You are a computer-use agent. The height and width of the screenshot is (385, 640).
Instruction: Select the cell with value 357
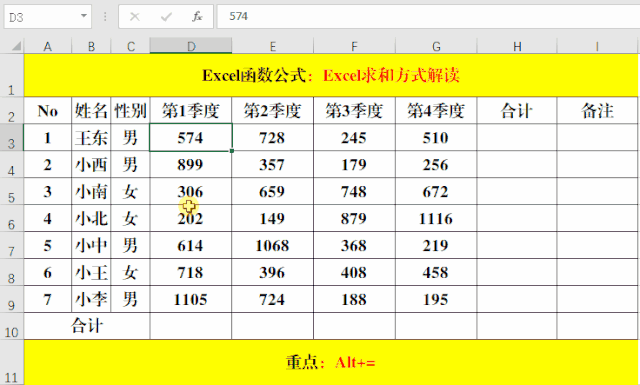(273, 165)
